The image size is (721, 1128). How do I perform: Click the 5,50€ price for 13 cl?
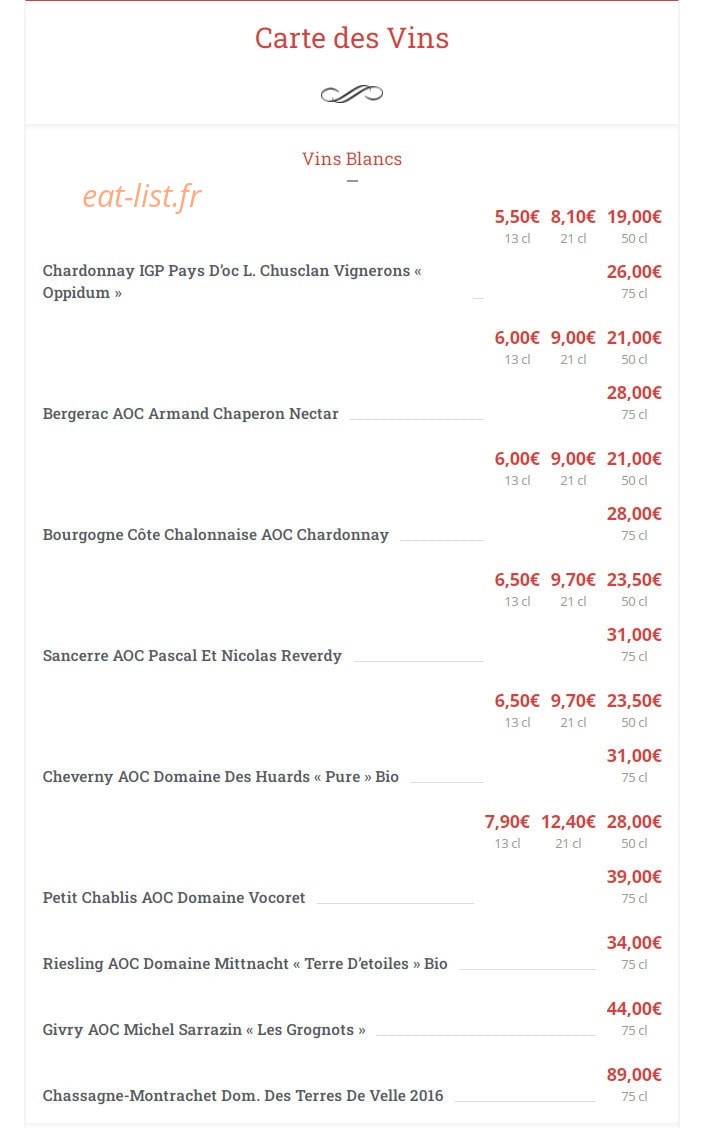point(517,217)
